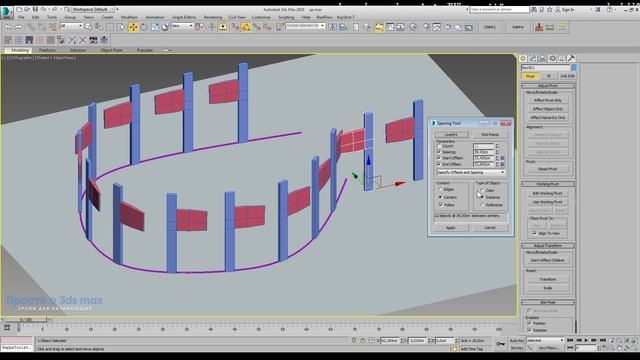This screenshot has width=640, height=360.
Task: Click the Pick Points button
Action: click(490, 134)
